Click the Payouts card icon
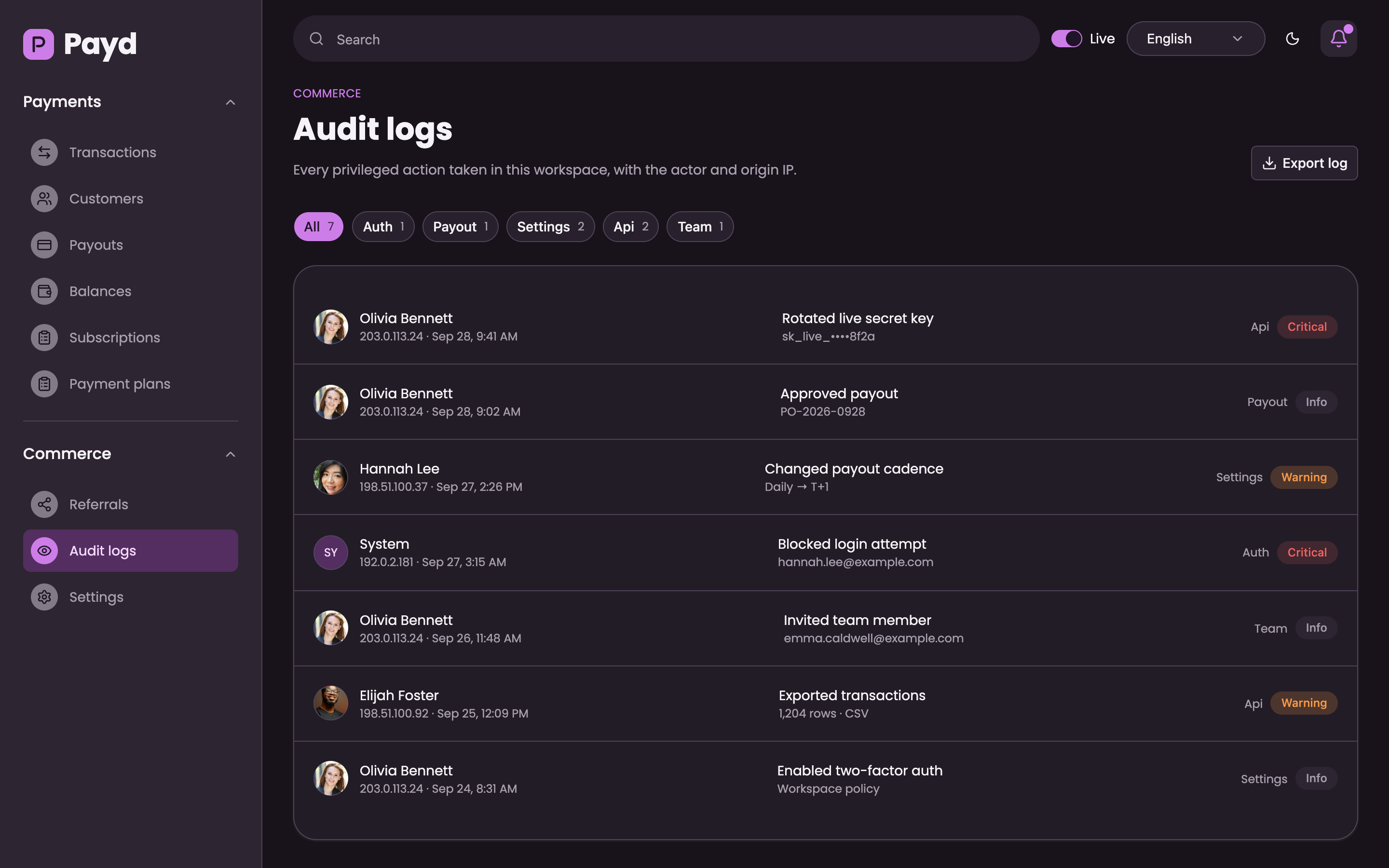Screen dimensions: 1389x868 click(x=44, y=245)
